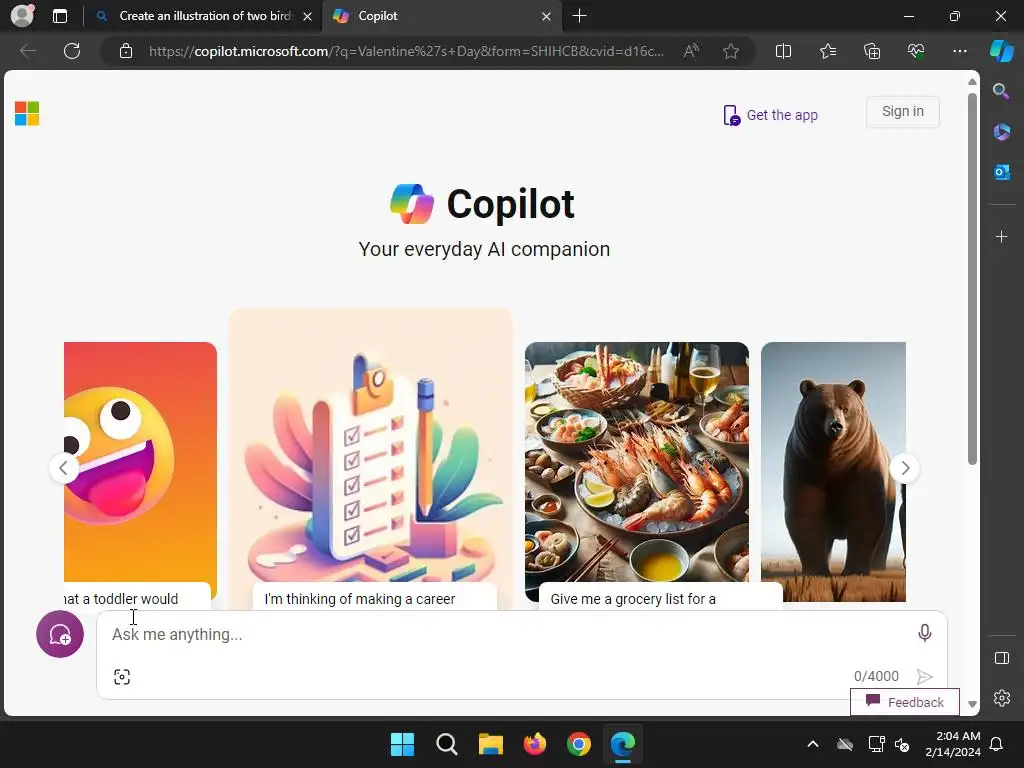Add an image with the visual search icon
This screenshot has height=768, width=1024.
122,677
